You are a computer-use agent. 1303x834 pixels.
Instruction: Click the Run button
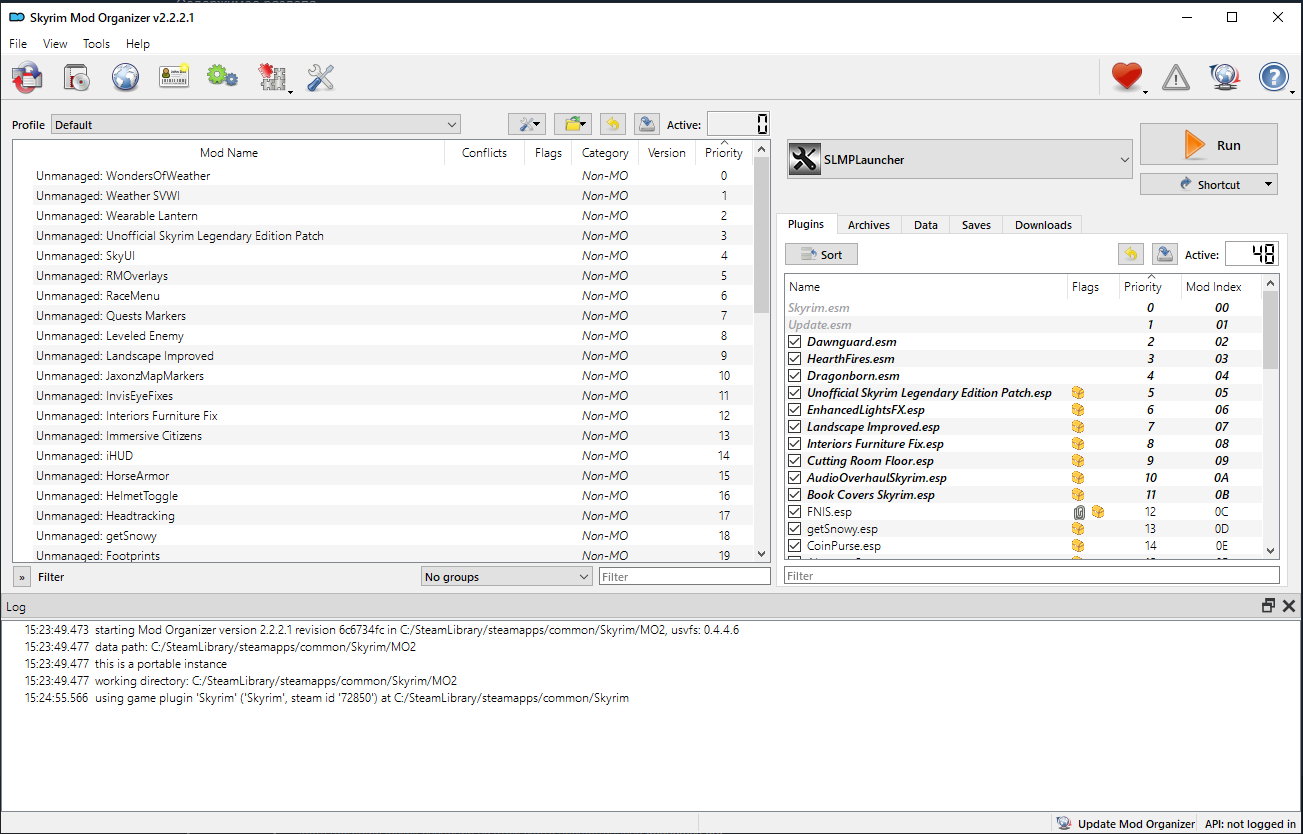coord(1209,144)
